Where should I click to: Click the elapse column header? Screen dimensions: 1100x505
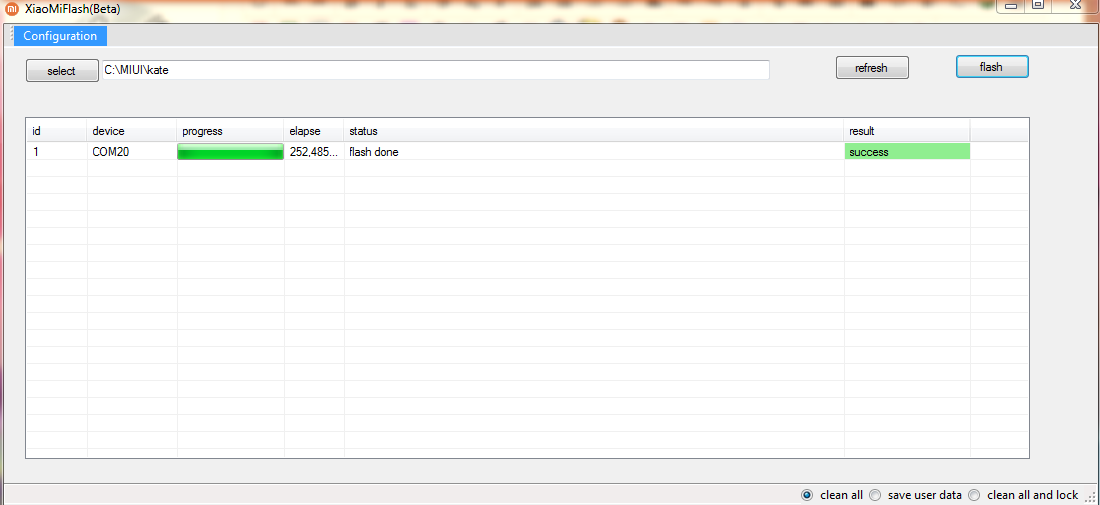click(314, 131)
